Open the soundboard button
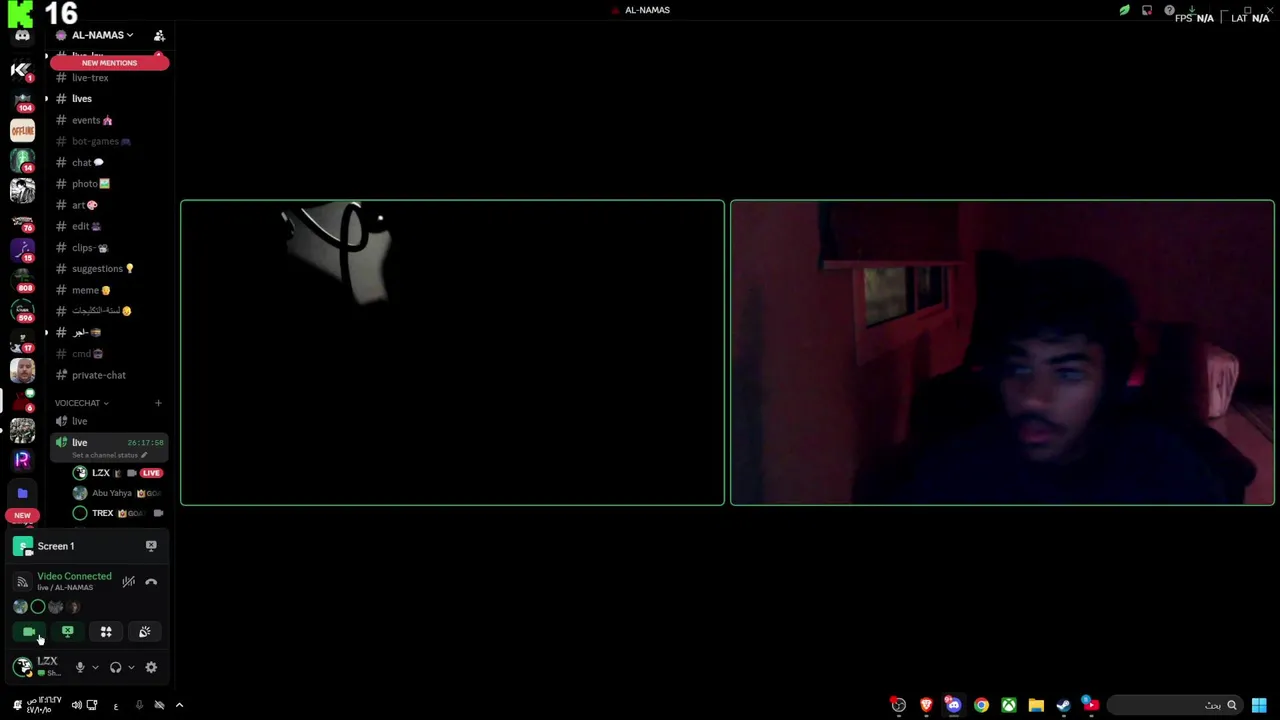The height and width of the screenshot is (720, 1280). [x=145, y=632]
